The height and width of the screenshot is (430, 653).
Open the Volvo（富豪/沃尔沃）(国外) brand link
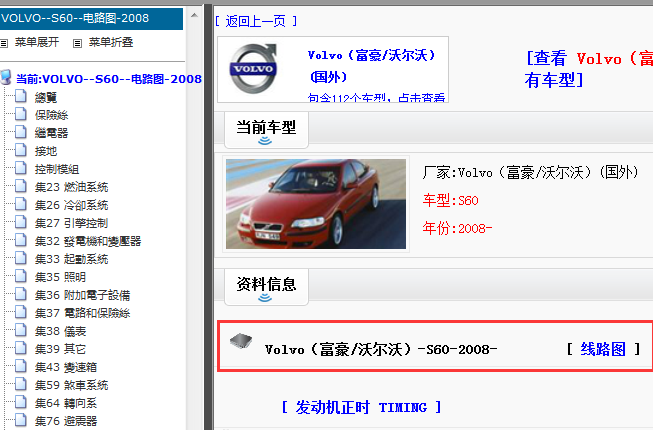point(371,66)
